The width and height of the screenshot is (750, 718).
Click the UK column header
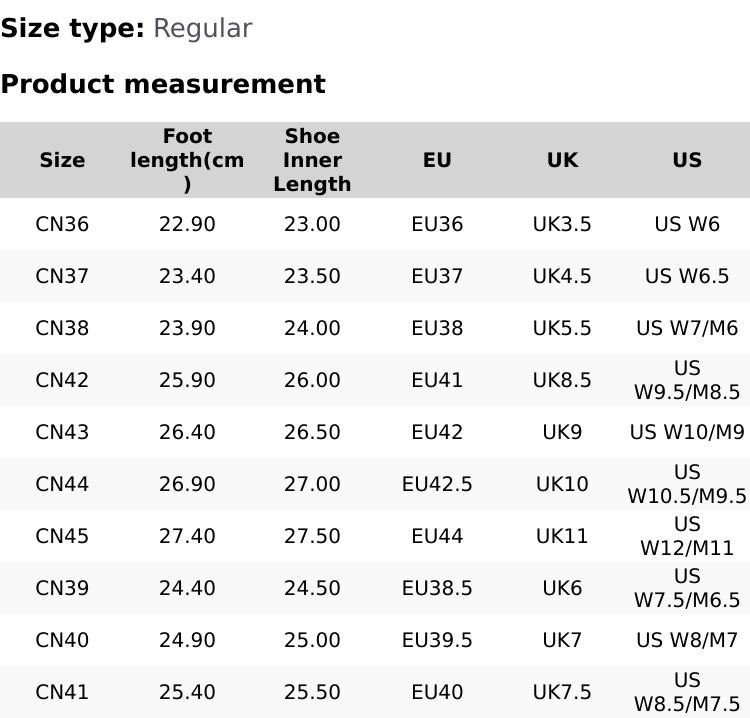pos(562,160)
